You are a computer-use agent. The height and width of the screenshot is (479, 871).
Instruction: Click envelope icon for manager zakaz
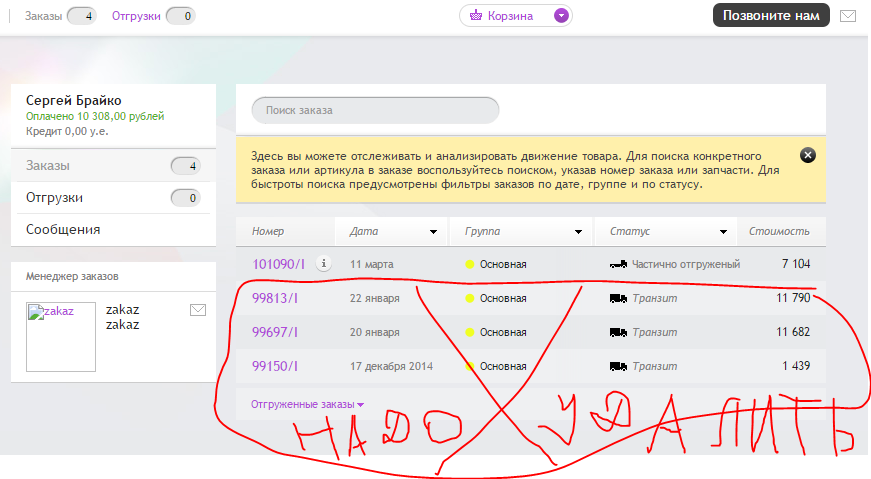click(197, 310)
